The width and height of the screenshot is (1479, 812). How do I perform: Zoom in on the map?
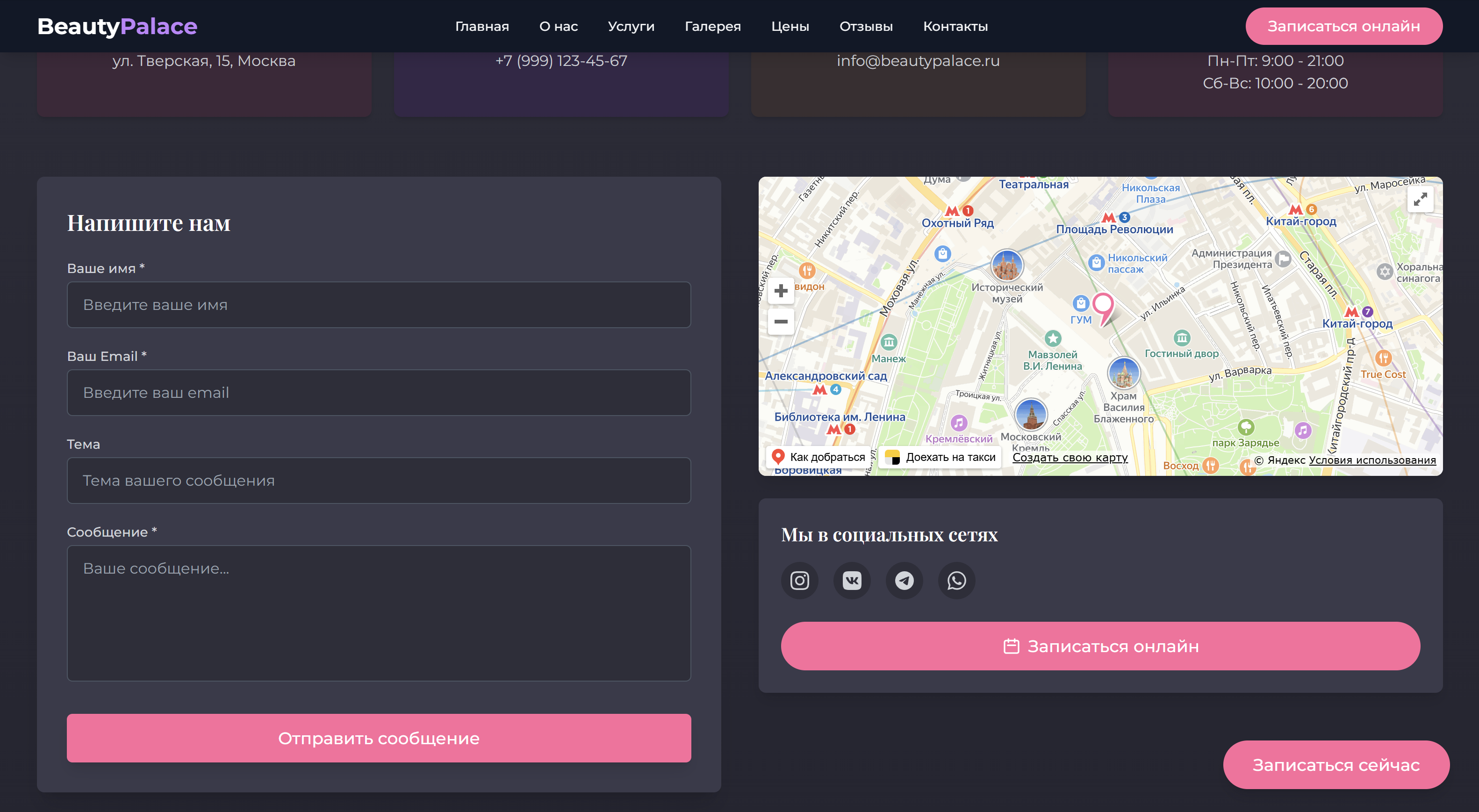point(781,291)
